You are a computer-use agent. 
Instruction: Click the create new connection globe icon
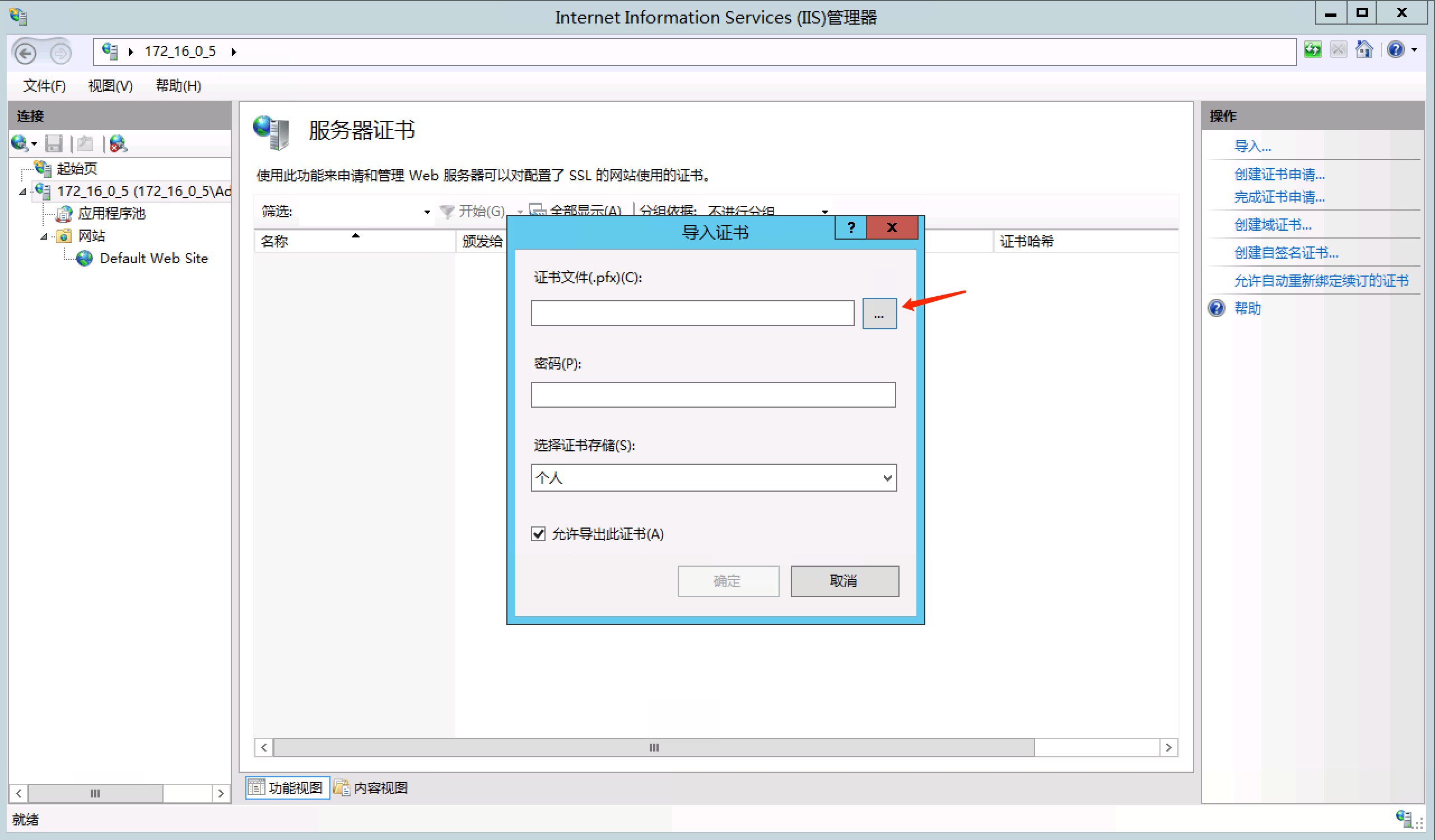coord(20,143)
